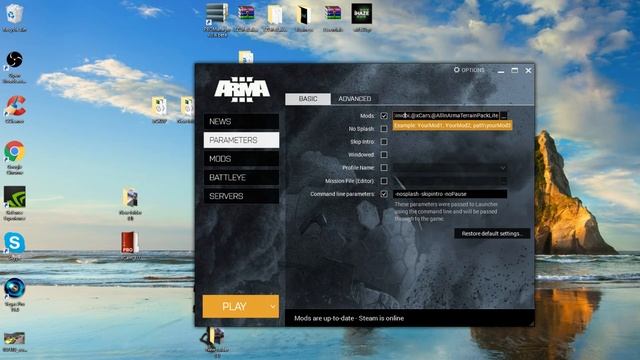Tick the Windowed checkbox
Screen dimensions: 640x360
pos(384,155)
